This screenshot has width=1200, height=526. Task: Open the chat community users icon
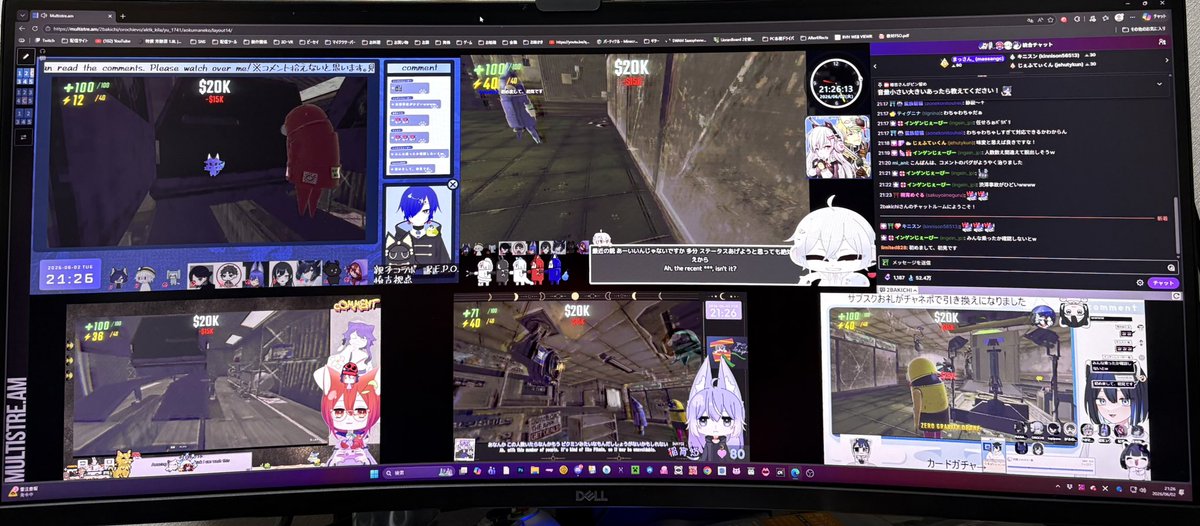[x=1162, y=42]
